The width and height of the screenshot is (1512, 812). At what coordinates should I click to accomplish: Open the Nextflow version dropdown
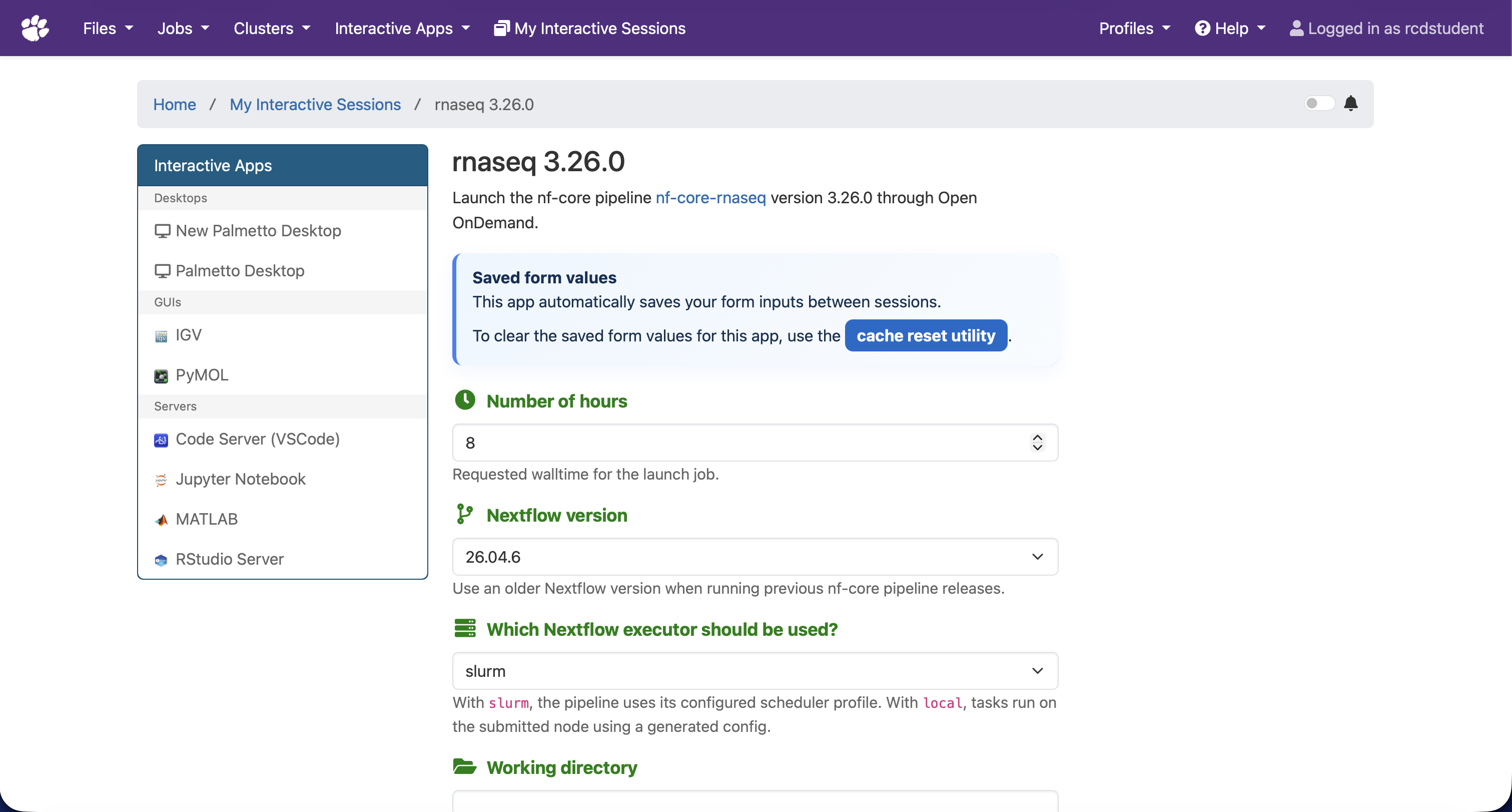[x=755, y=557]
